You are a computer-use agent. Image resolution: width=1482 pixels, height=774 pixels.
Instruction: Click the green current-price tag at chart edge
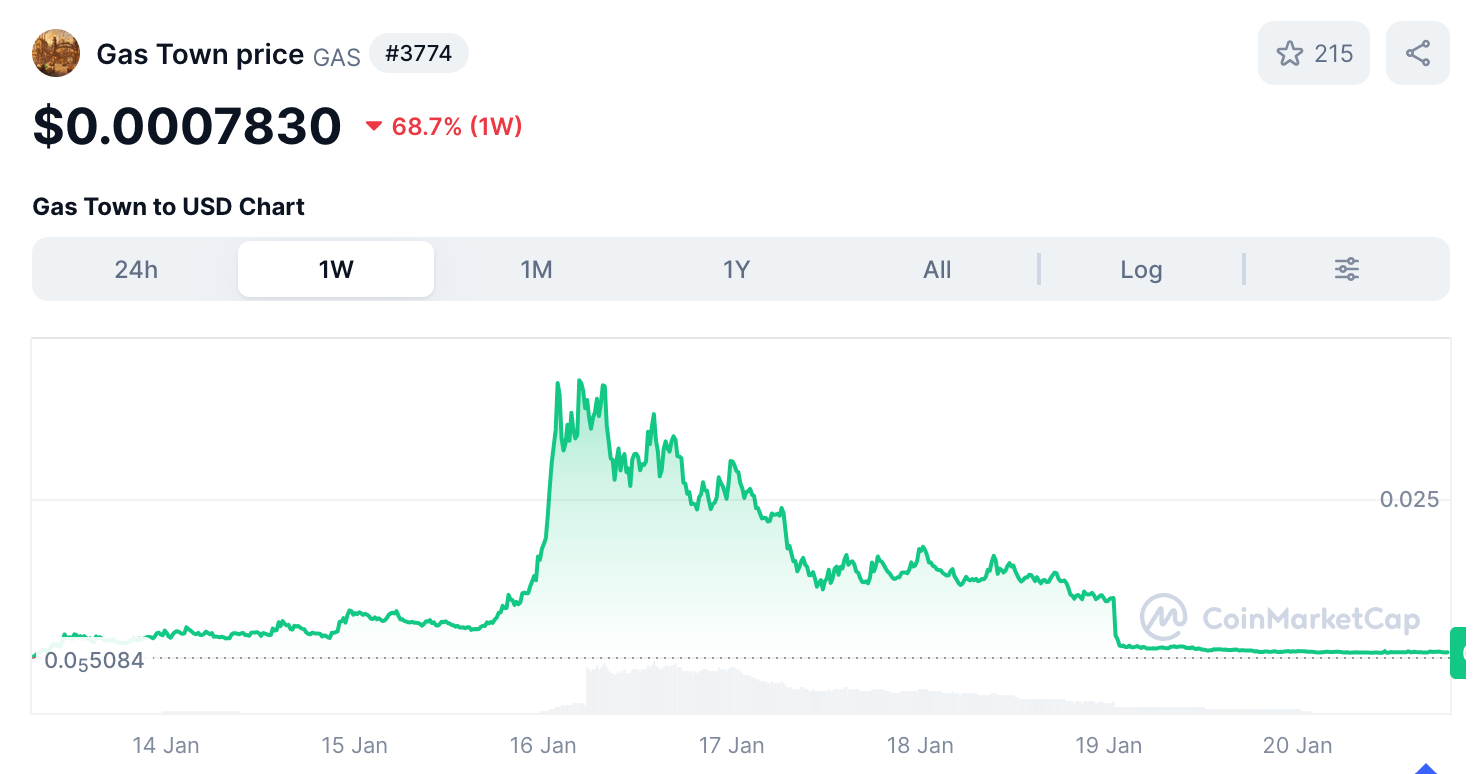pyautogui.click(x=1458, y=653)
